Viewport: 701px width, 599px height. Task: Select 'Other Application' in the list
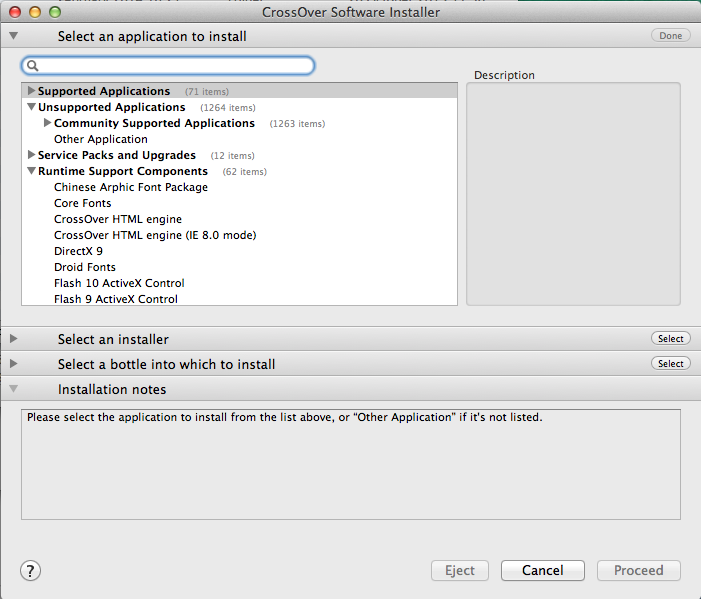[101, 139]
